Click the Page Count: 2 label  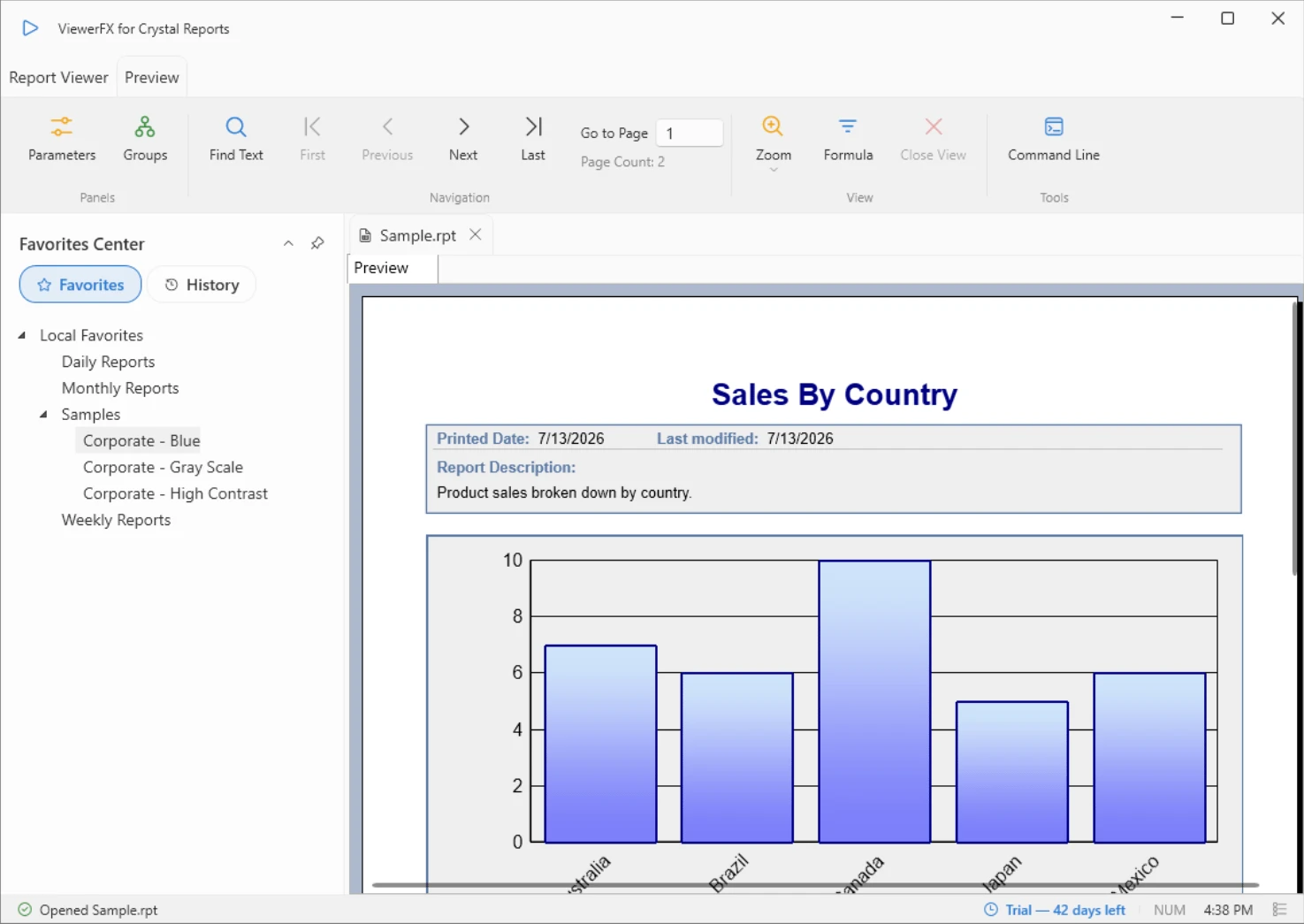coord(622,162)
